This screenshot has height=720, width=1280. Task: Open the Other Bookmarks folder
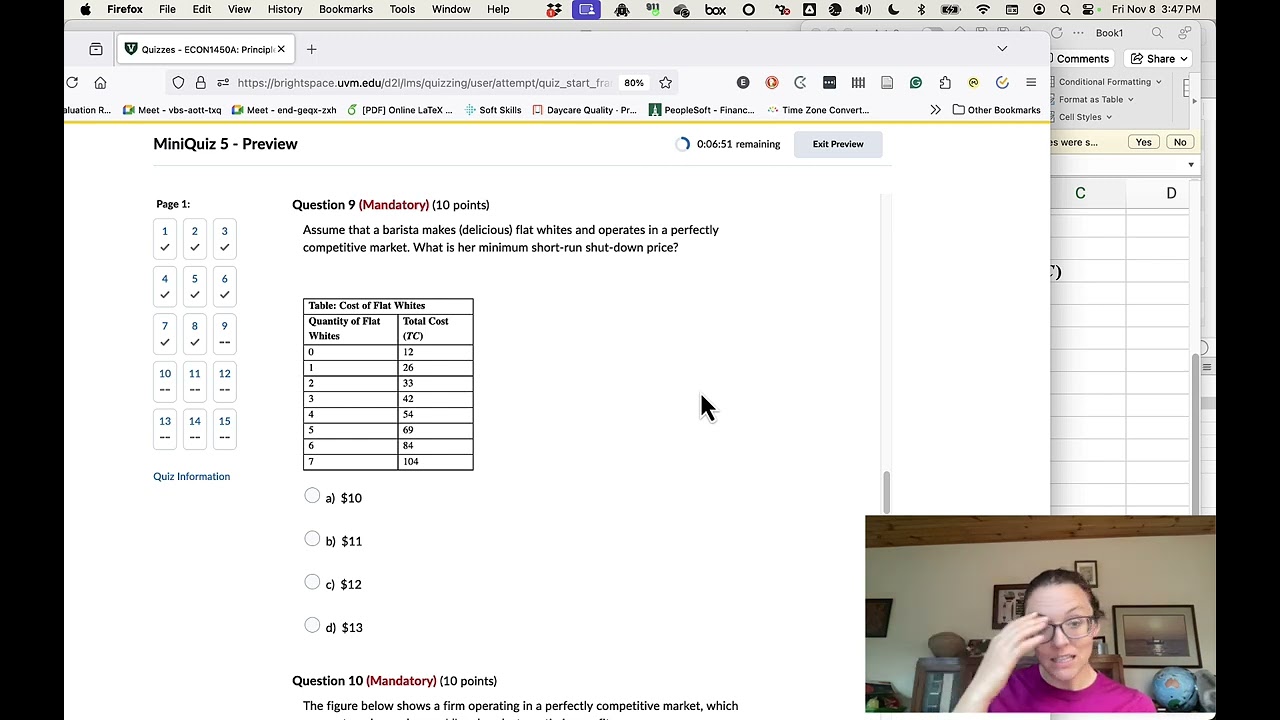pyautogui.click(x=996, y=110)
